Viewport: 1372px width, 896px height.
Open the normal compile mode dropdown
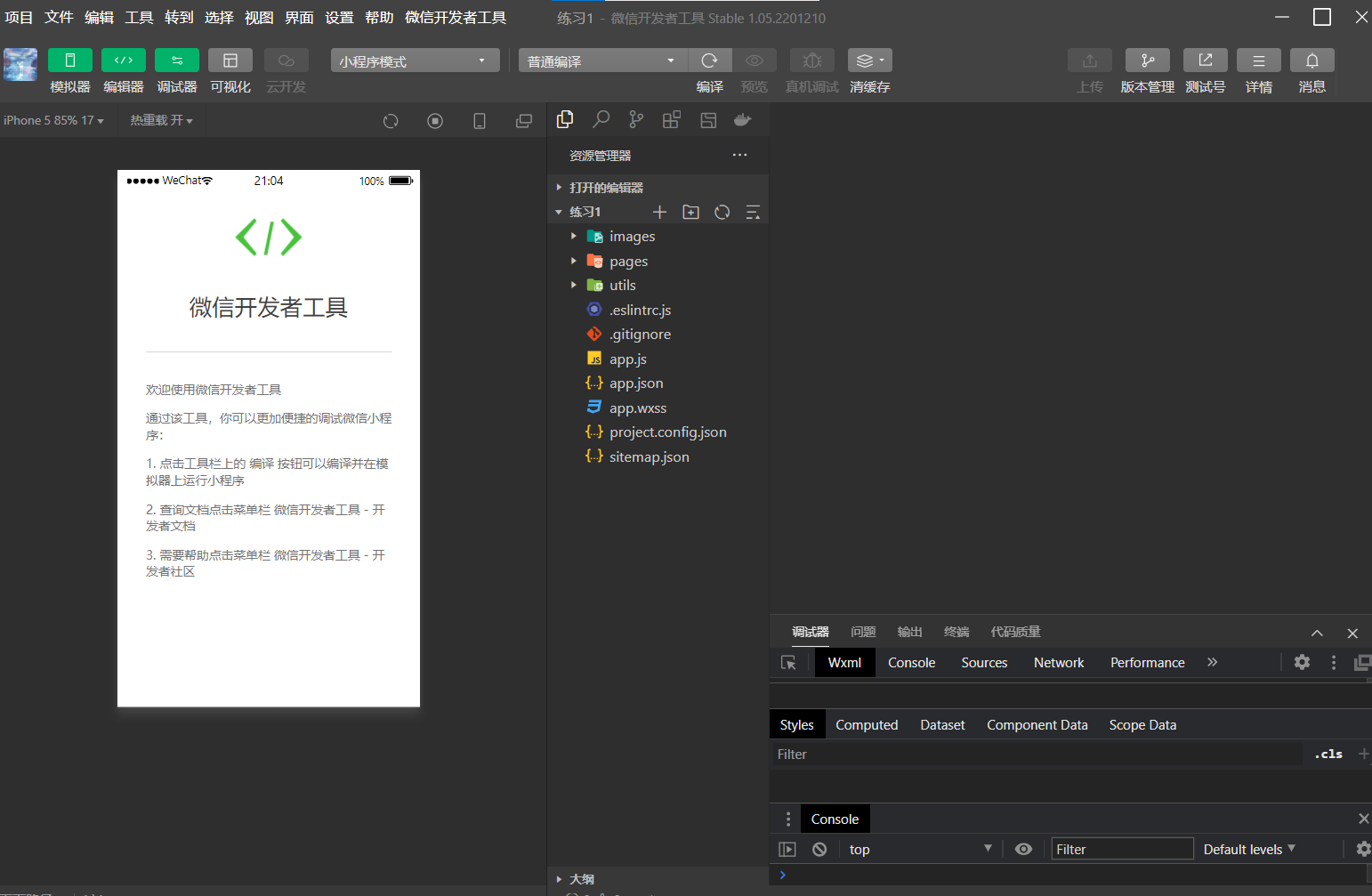tap(602, 61)
